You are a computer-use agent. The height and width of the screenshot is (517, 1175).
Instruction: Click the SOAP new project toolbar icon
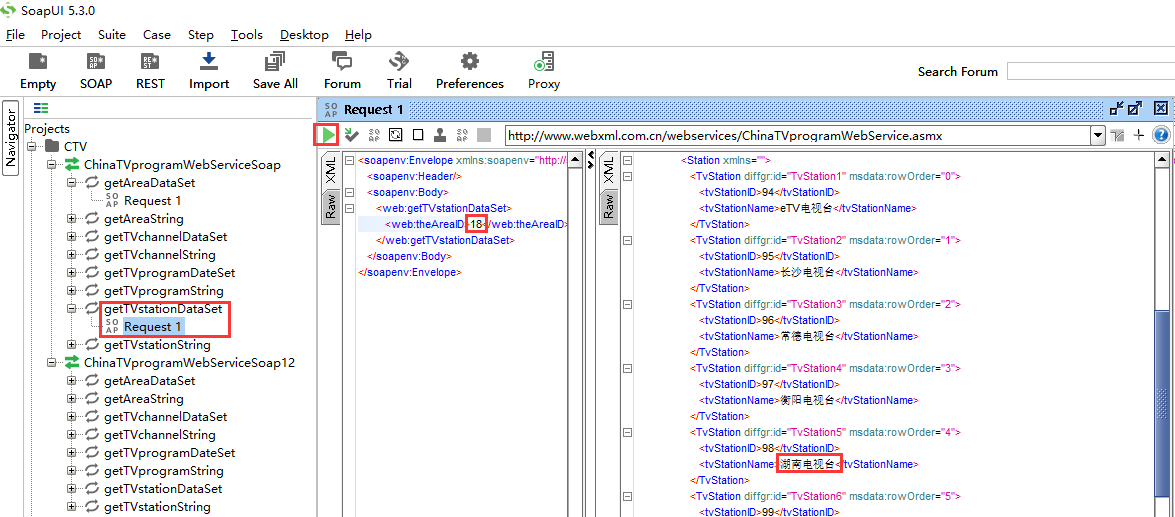pos(96,62)
